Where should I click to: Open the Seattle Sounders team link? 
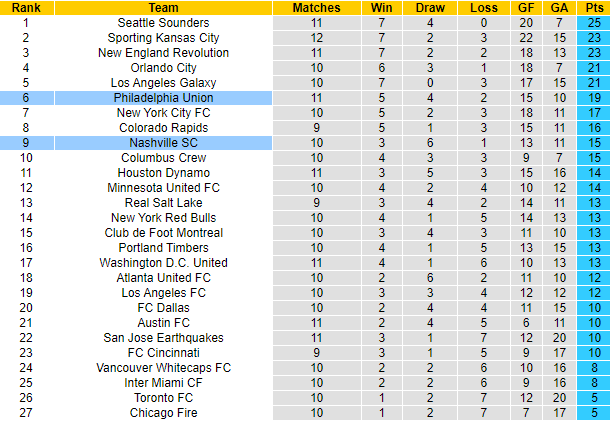coord(163,22)
